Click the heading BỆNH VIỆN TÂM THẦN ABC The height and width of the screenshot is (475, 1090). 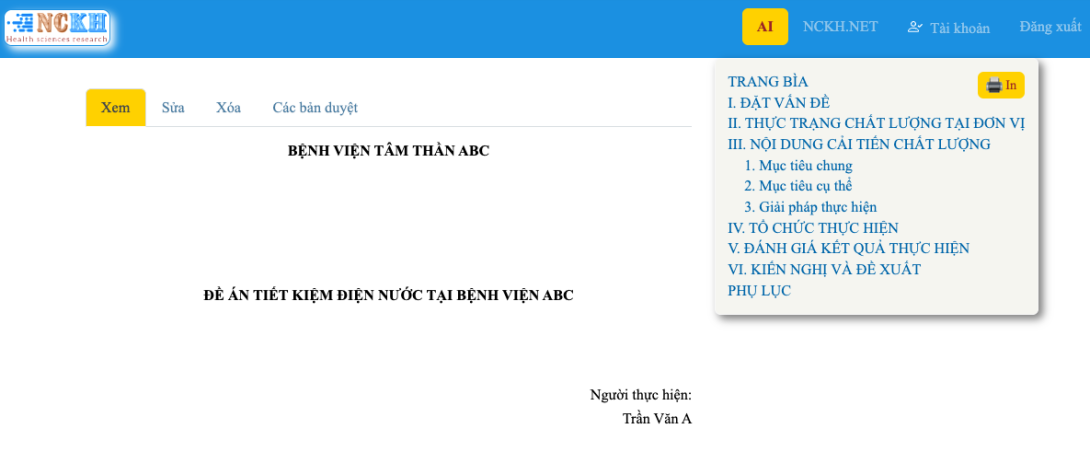coord(389,151)
